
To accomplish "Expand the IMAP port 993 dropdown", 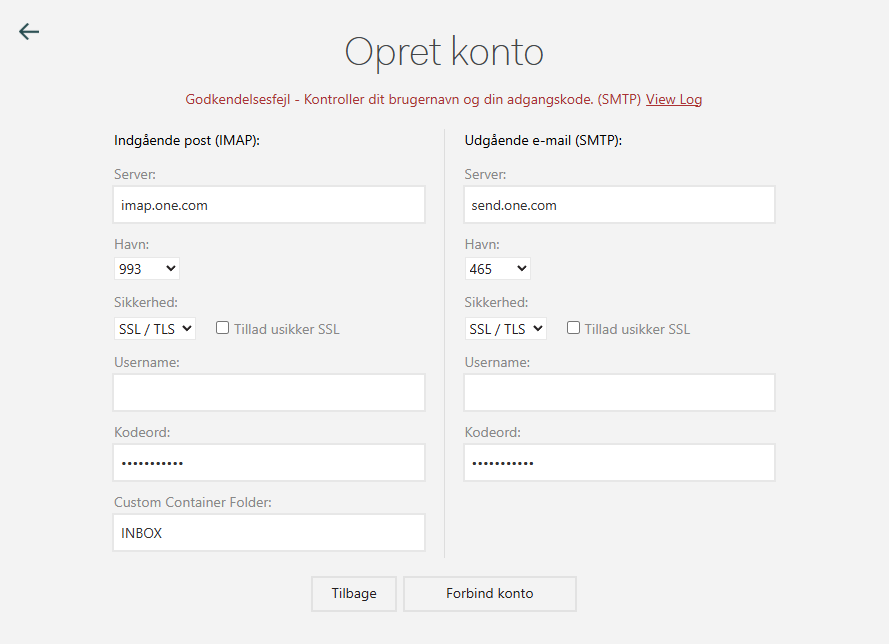I will coord(147,269).
